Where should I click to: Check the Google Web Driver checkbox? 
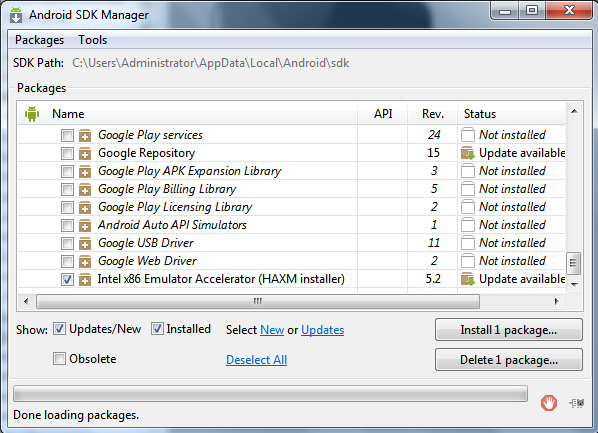pyautogui.click(x=67, y=261)
